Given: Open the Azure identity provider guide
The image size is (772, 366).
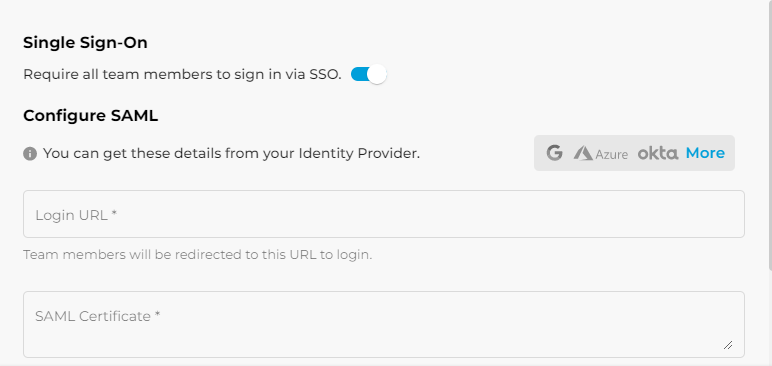Looking at the screenshot, I should (601, 153).
